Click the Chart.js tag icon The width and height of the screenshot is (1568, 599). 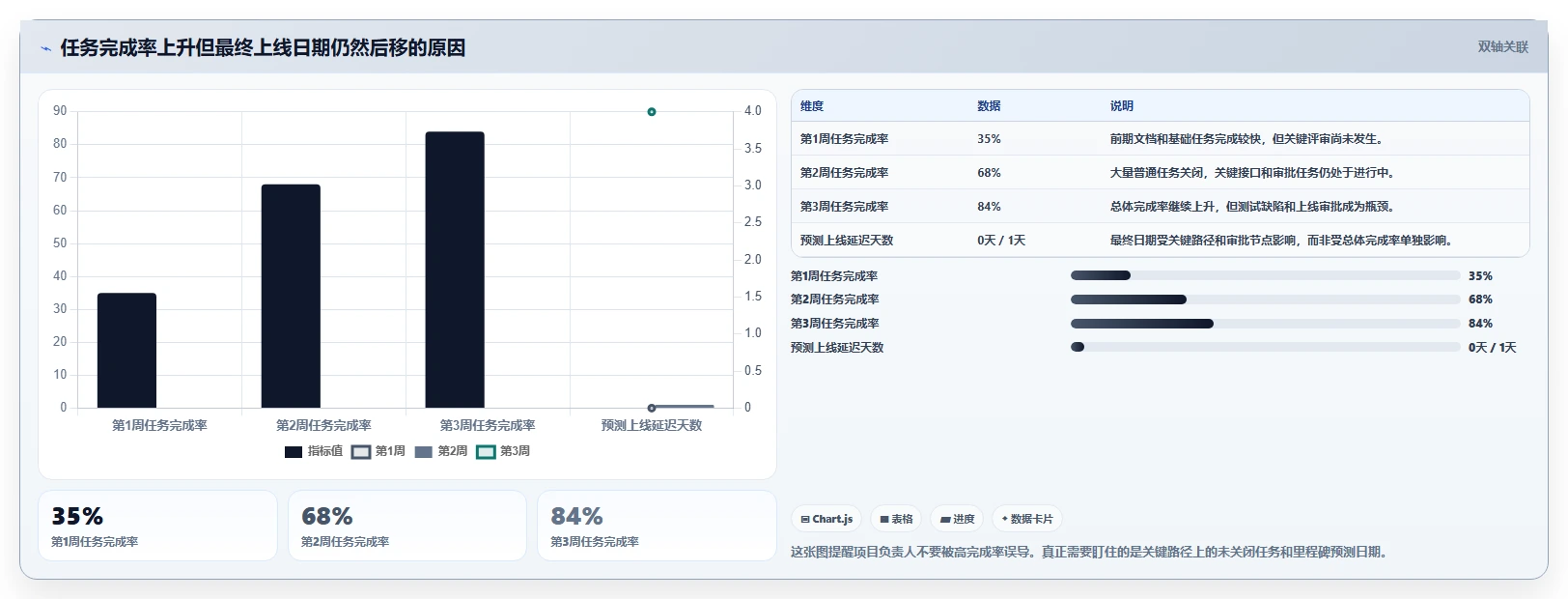(805, 520)
